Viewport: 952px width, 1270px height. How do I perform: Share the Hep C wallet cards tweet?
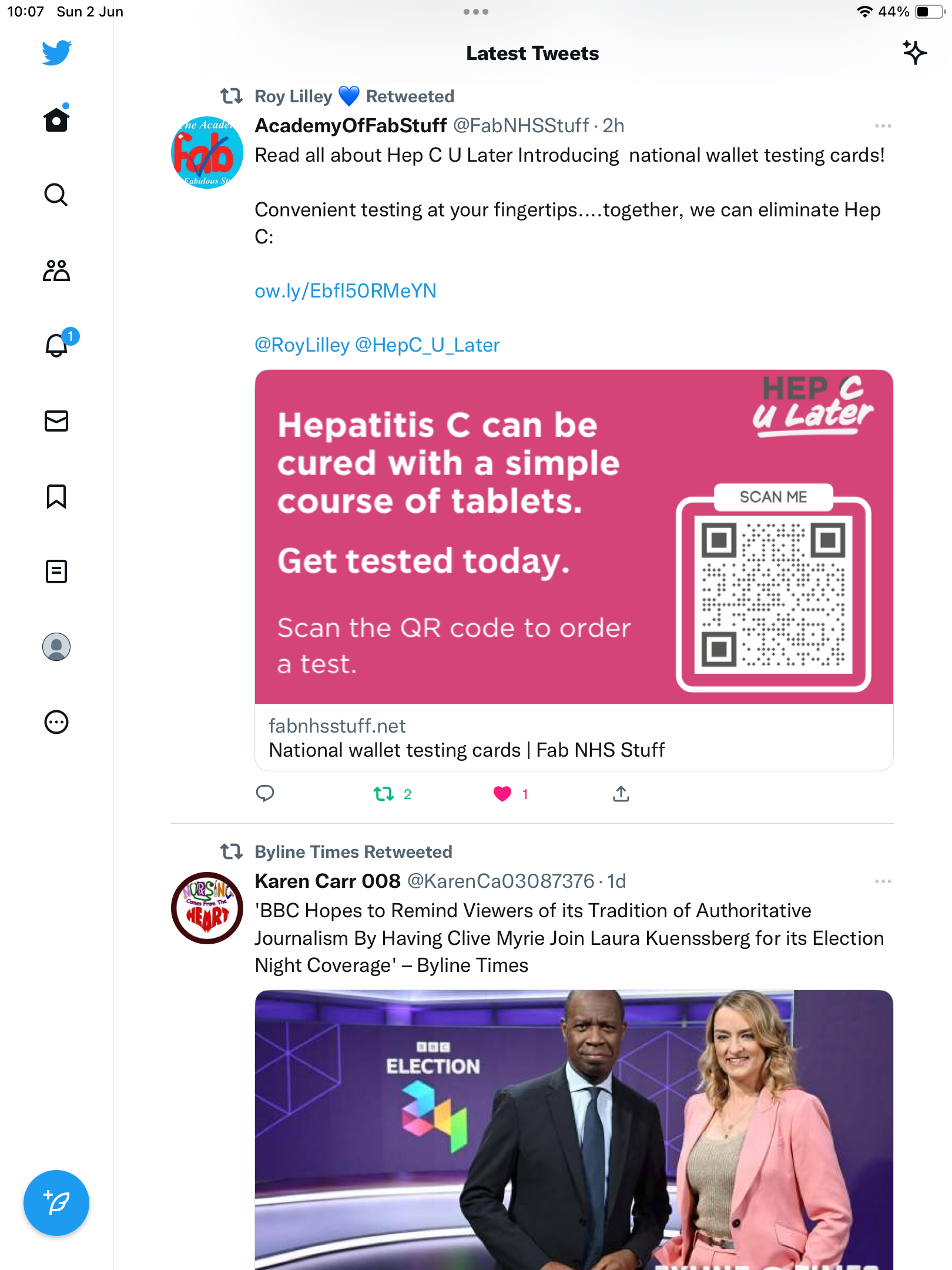click(621, 794)
